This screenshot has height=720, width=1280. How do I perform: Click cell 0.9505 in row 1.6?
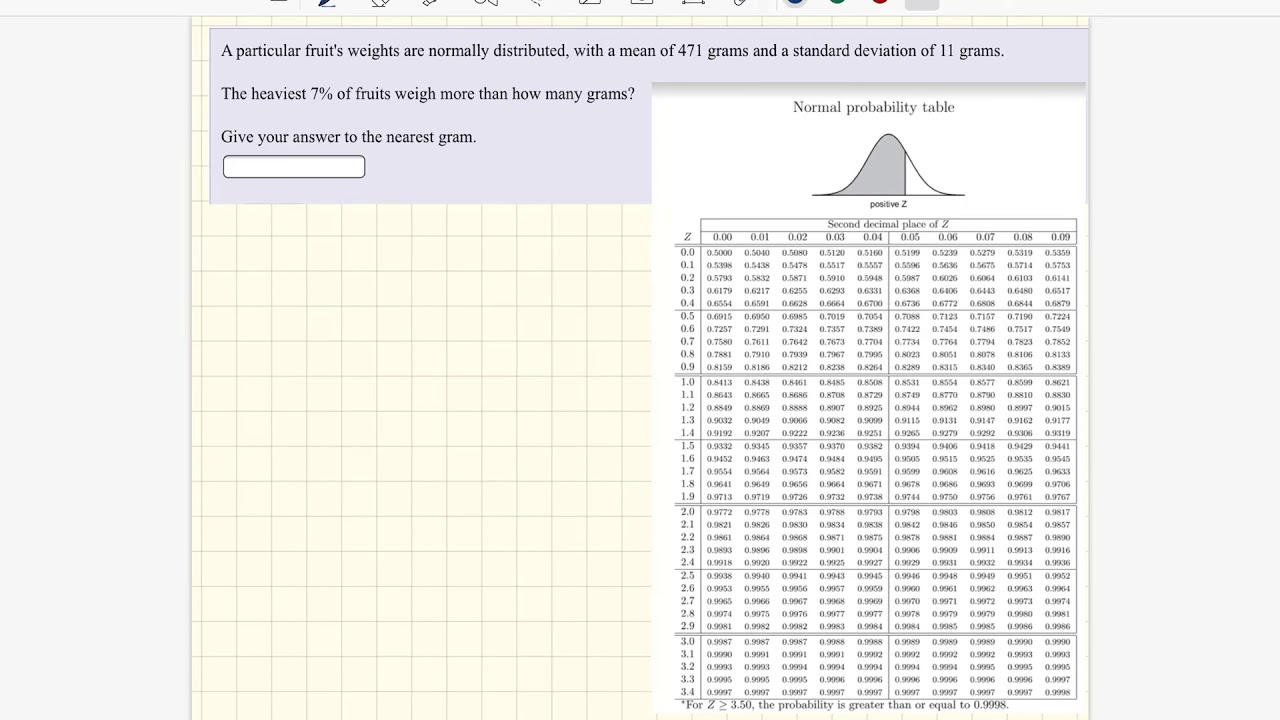click(908, 459)
